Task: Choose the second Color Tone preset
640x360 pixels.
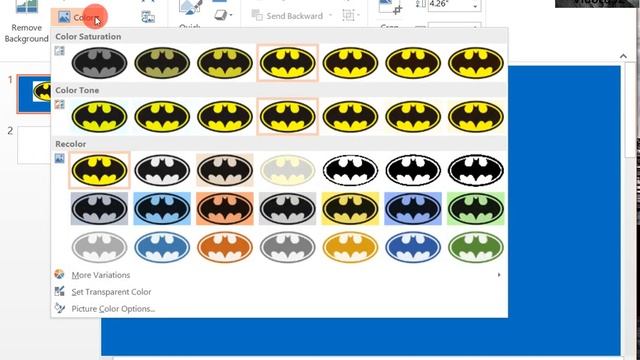Action: [x=162, y=117]
